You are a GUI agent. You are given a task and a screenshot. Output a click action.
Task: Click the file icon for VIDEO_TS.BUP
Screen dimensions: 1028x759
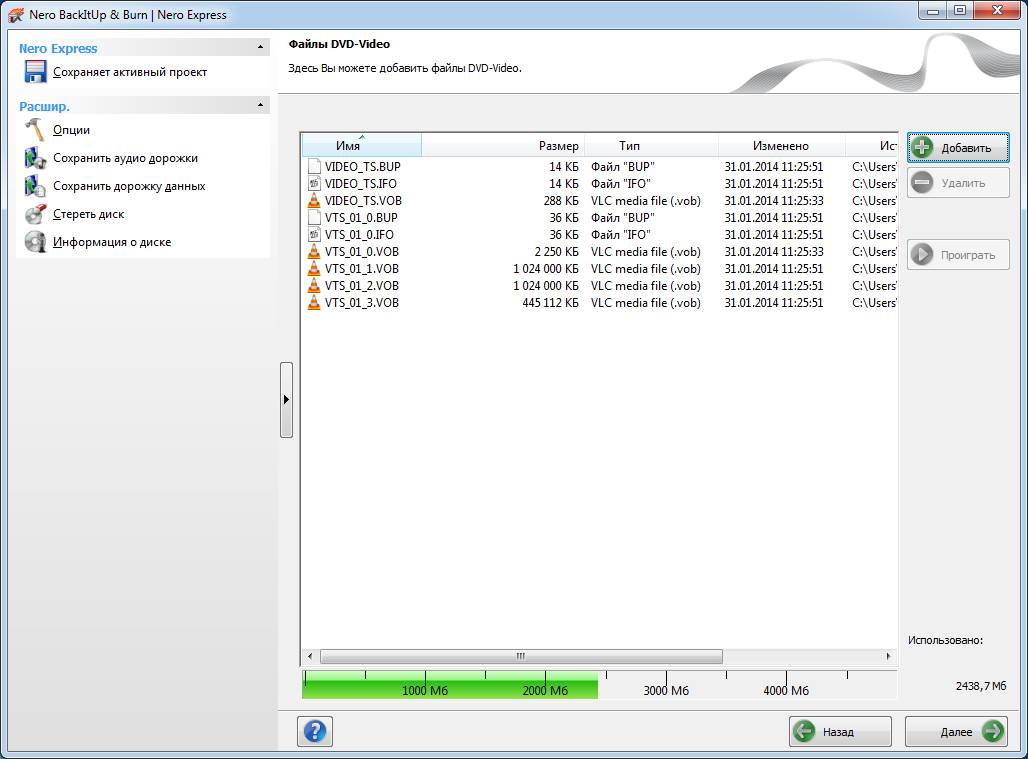click(x=315, y=166)
